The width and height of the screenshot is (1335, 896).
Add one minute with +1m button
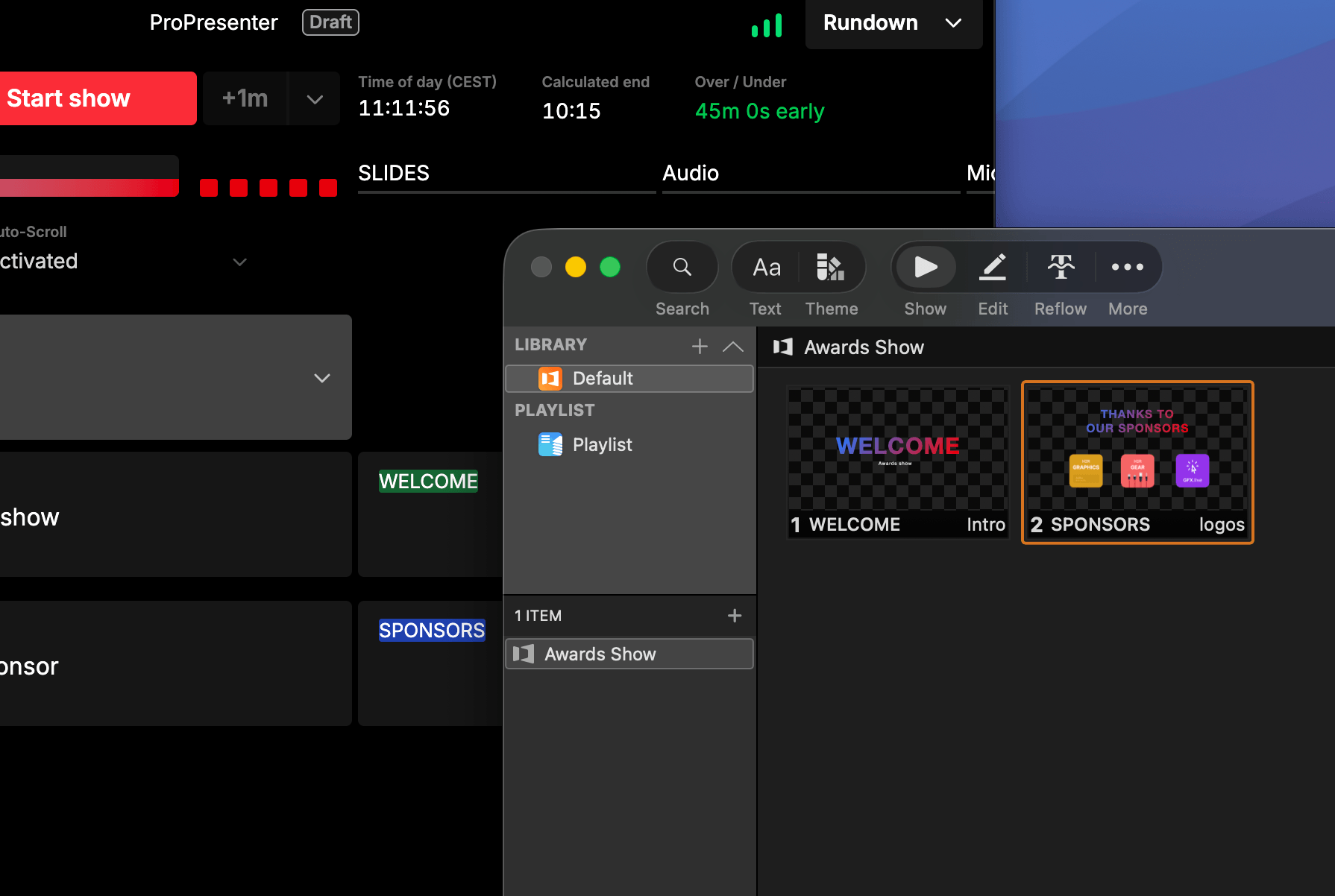245,98
